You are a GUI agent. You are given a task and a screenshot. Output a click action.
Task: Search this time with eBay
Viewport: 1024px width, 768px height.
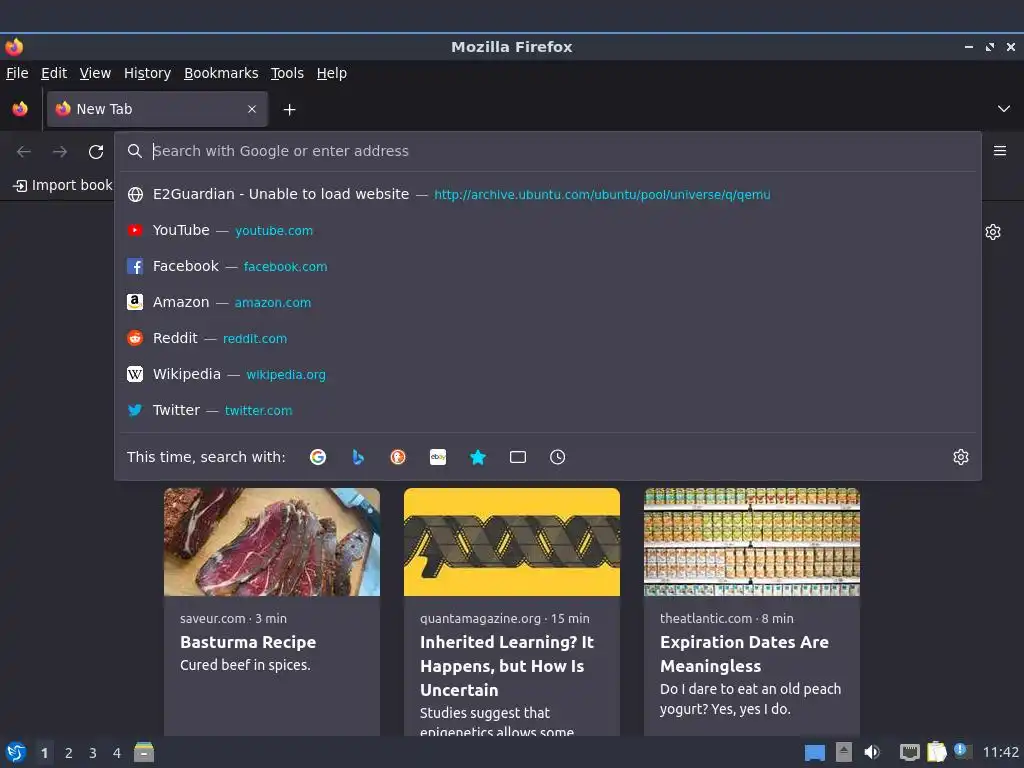438,457
